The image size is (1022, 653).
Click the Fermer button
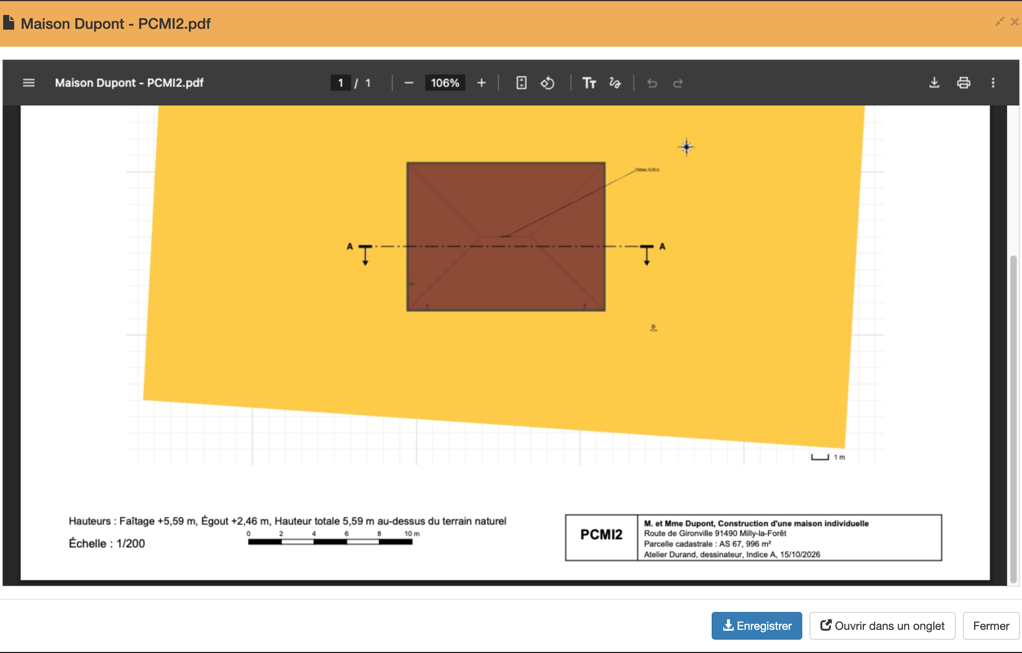(991, 626)
